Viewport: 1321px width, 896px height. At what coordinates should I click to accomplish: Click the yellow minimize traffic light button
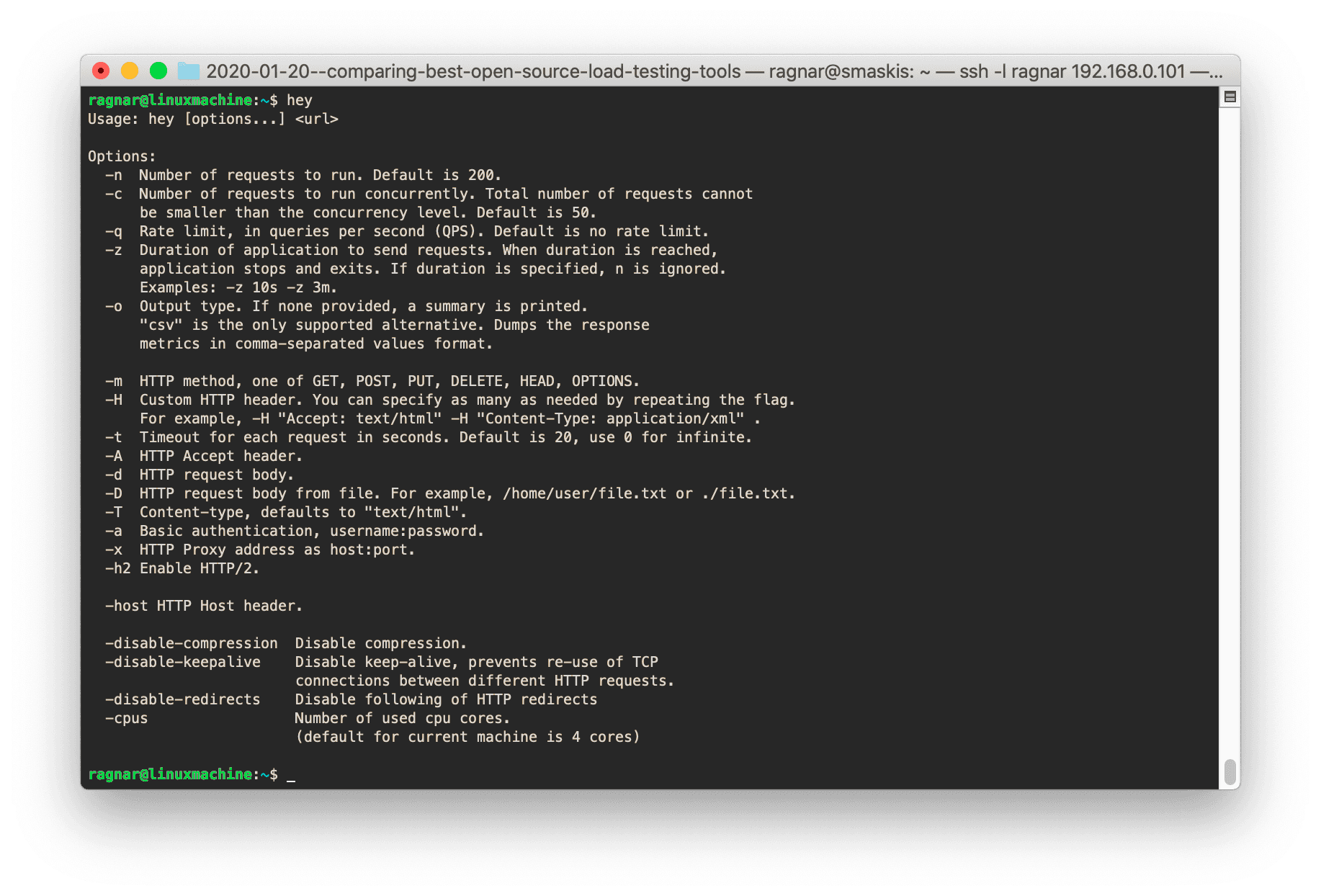pyautogui.click(x=130, y=71)
